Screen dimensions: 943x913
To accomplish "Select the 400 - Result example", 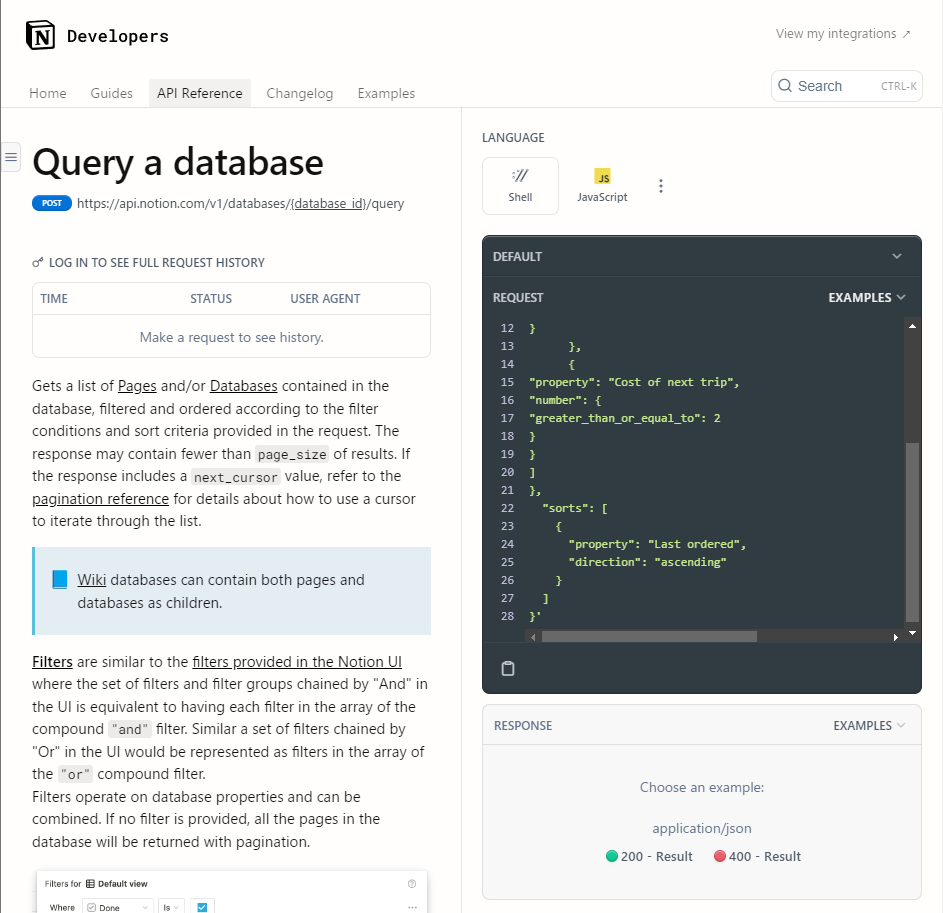I will click(756, 856).
